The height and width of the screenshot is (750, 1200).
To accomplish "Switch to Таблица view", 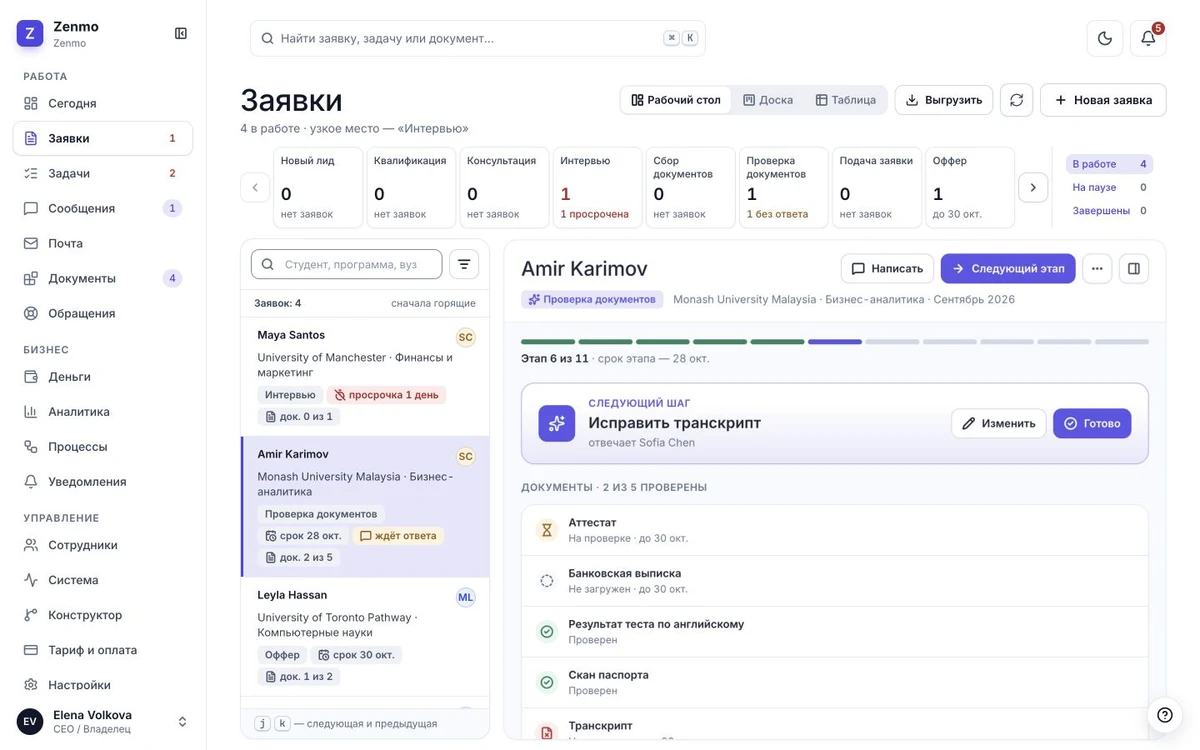I will [845, 100].
